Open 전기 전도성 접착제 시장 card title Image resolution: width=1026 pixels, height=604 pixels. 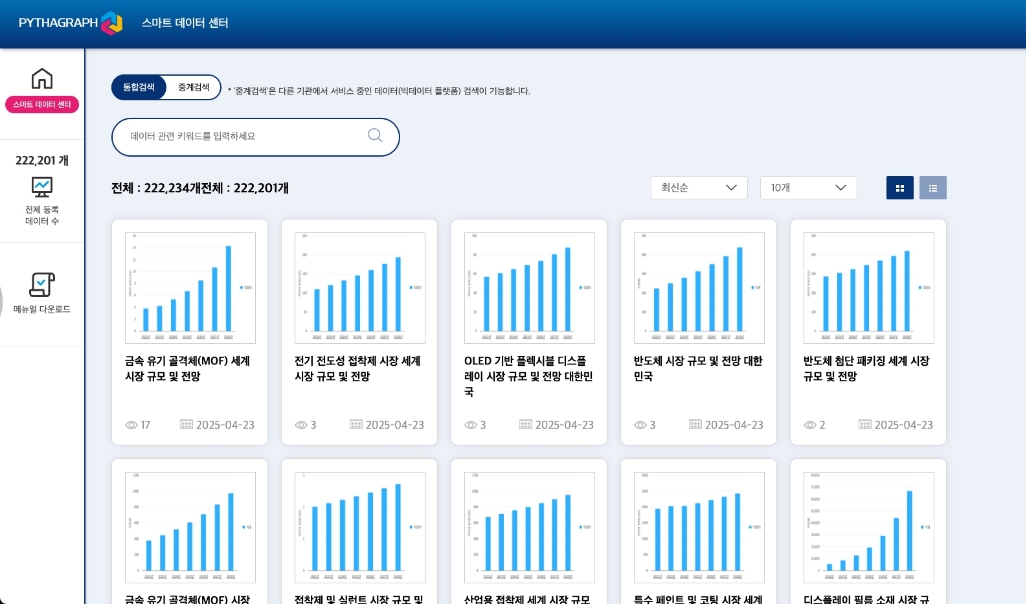[358, 368]
